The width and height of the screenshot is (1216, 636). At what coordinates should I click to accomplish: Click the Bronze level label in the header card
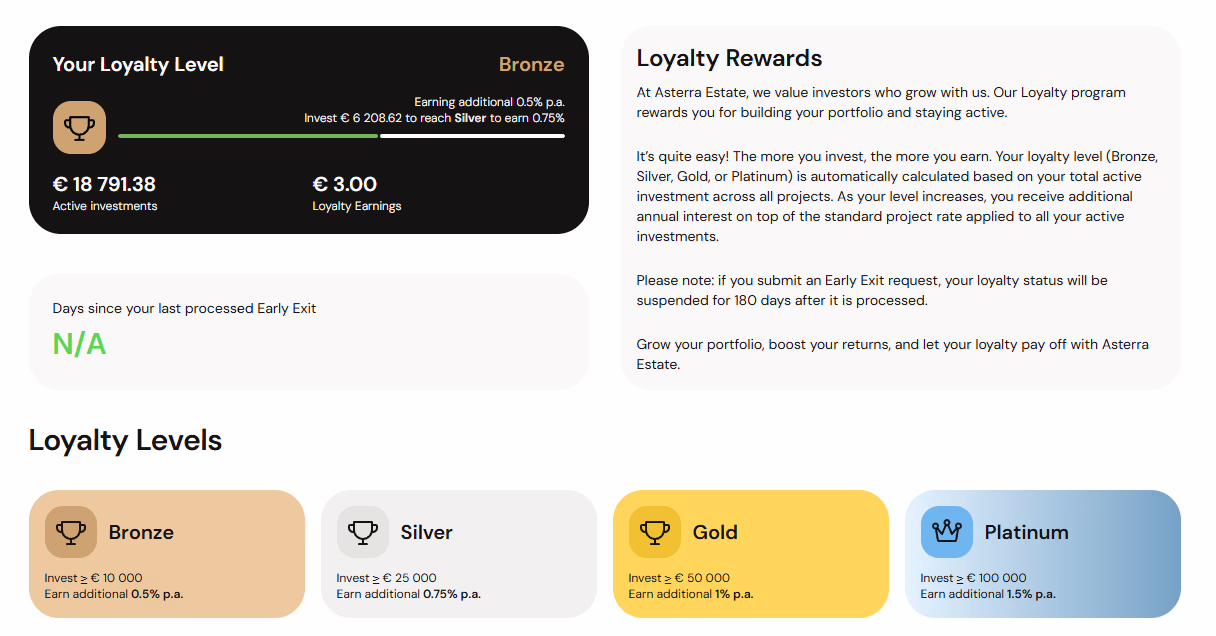(531, 64)
